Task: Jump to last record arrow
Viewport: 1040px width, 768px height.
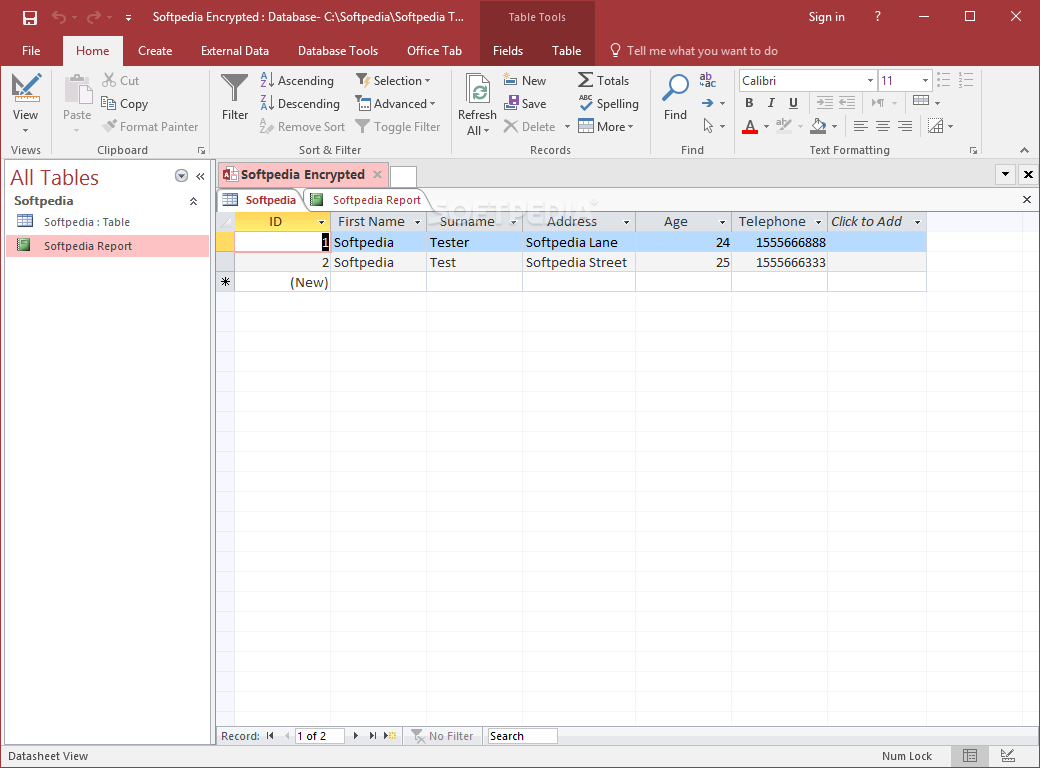Action: [x=372, y=736]
